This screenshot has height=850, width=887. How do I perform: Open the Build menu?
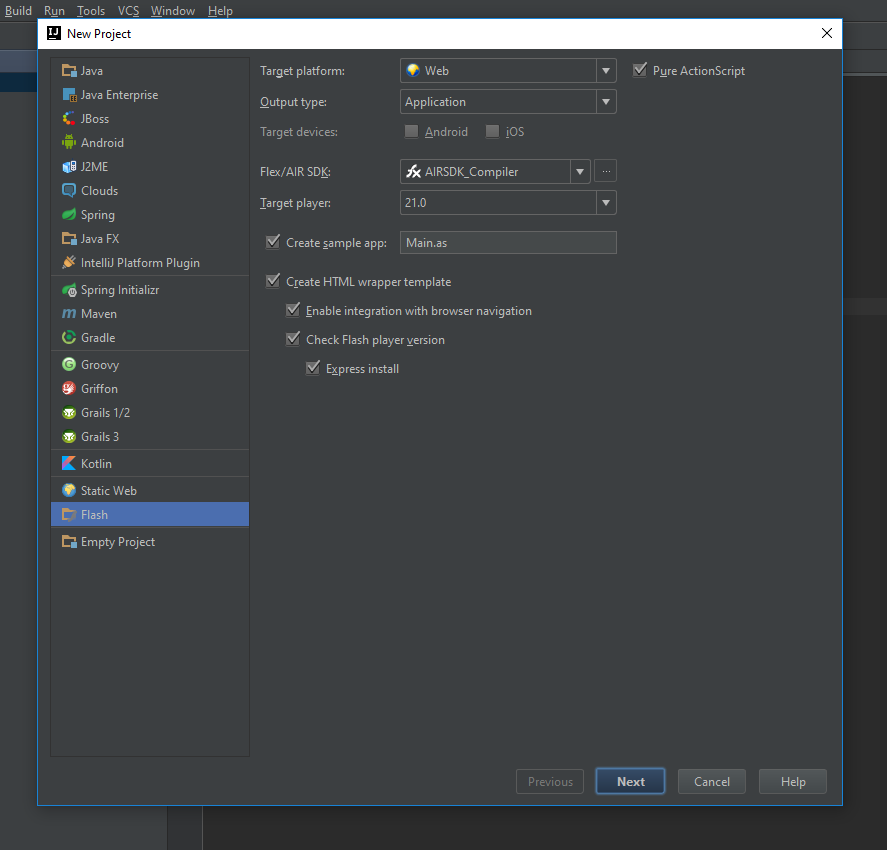click(x=18, y=11)
